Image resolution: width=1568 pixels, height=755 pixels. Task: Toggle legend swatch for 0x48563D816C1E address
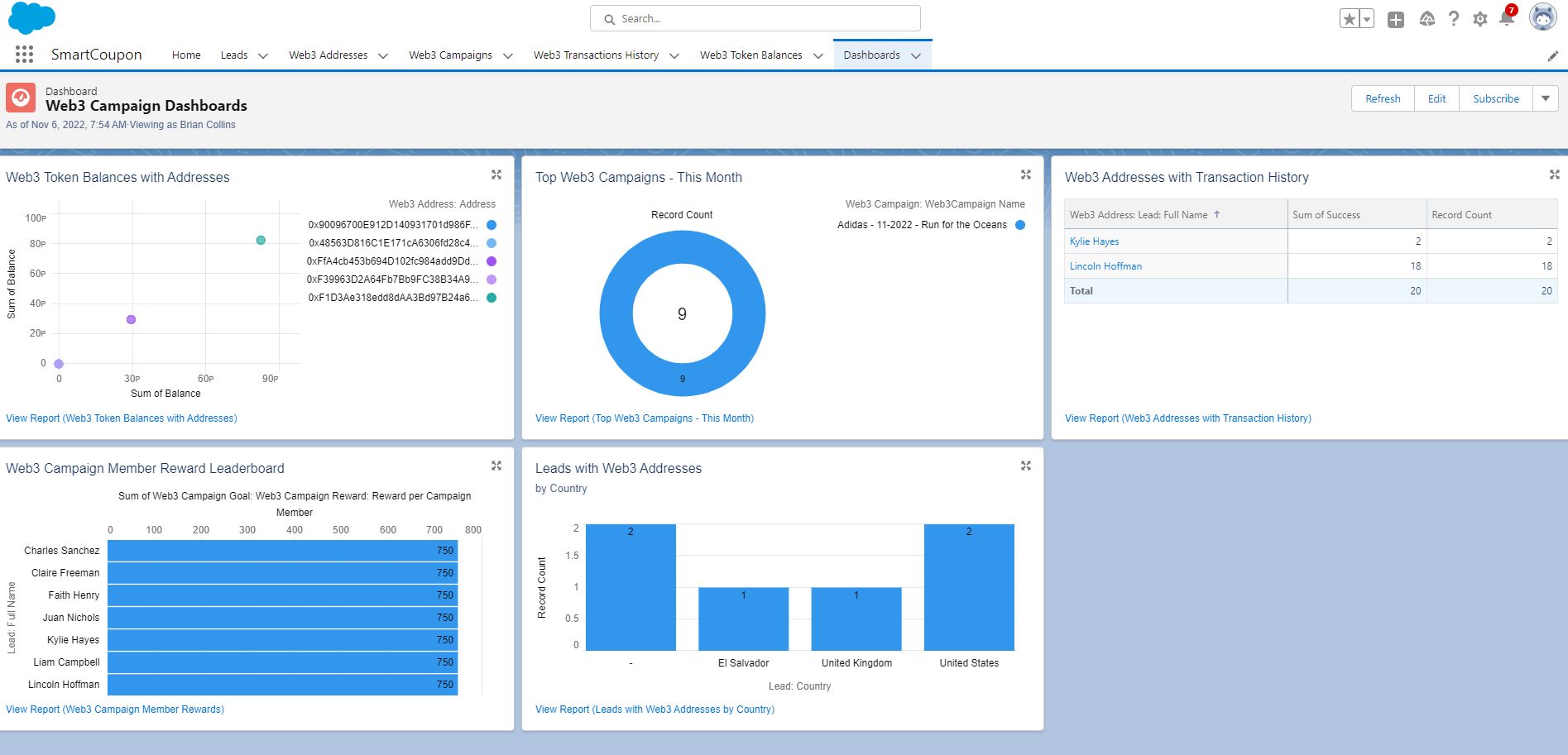pos(491,243)
